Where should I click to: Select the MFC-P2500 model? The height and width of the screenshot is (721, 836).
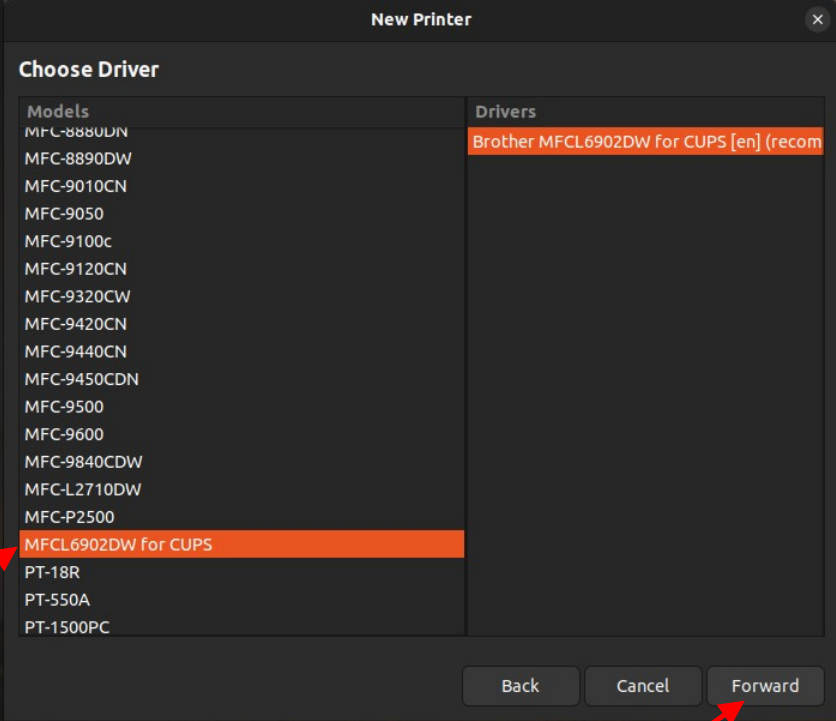[x=70, y=517]
